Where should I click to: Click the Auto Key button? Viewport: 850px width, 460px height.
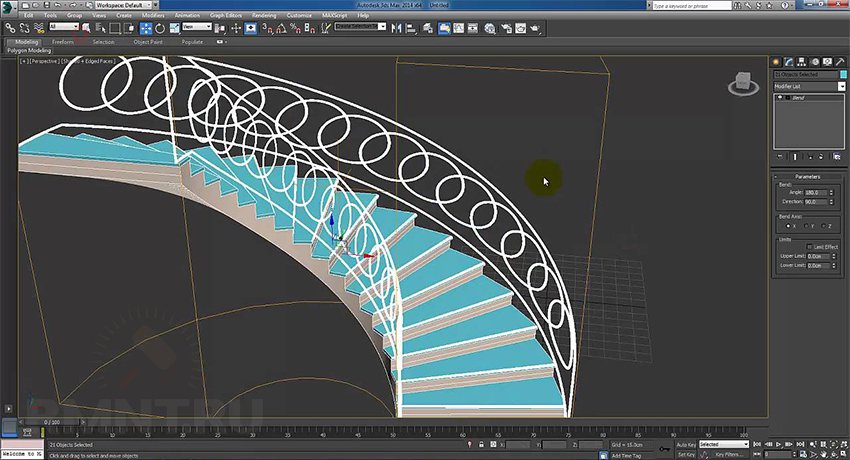click(686, 444)
